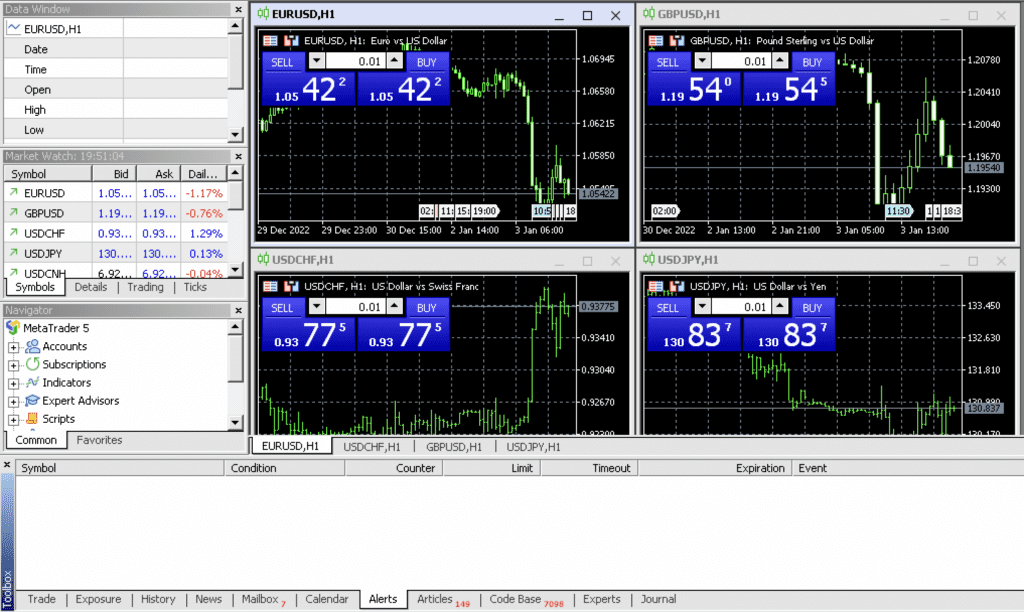Increase the GBPUSD lot volume with up arrow

(780, 61)
